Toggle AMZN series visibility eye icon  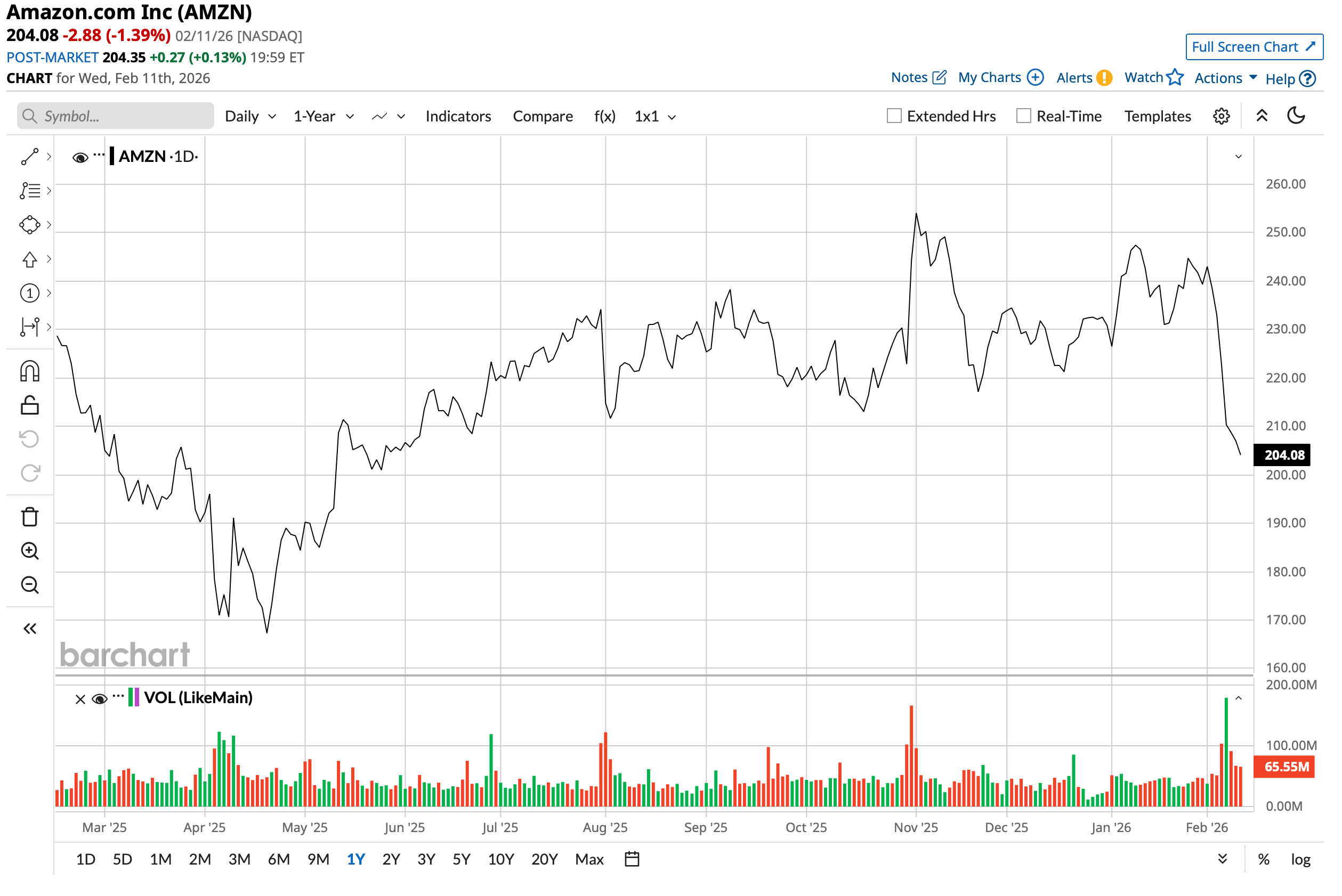[x=80, y=157]
